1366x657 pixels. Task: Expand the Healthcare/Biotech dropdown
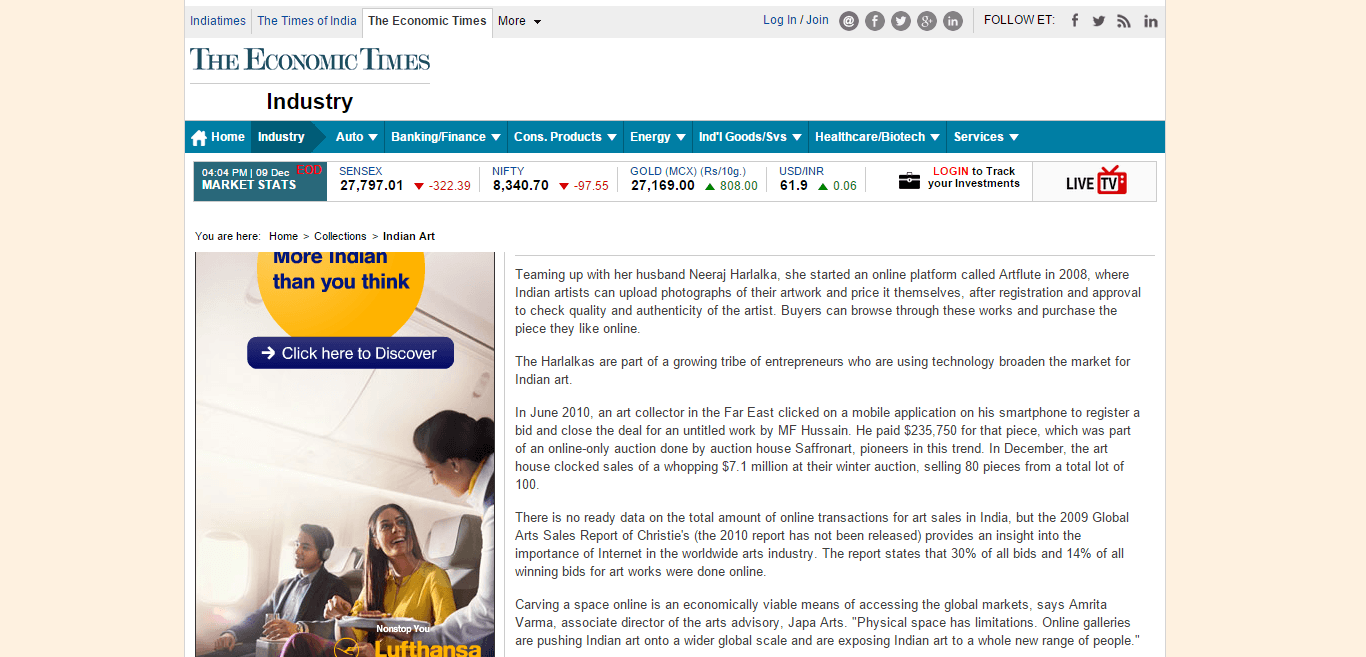click(x=877, y=137)
